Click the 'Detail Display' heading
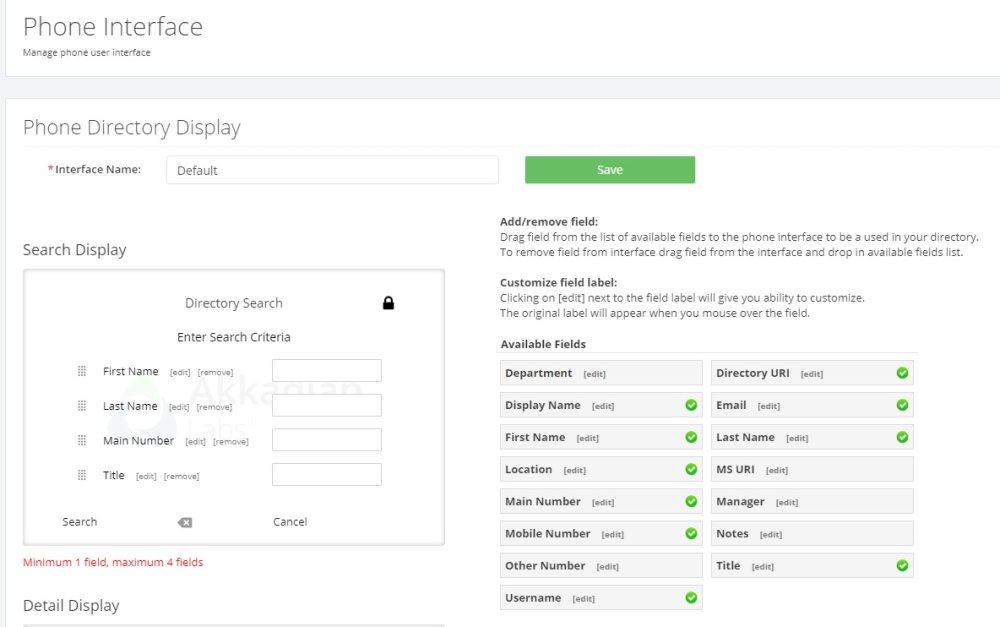Screen dimensions: 1000x627 coord(71,605)
